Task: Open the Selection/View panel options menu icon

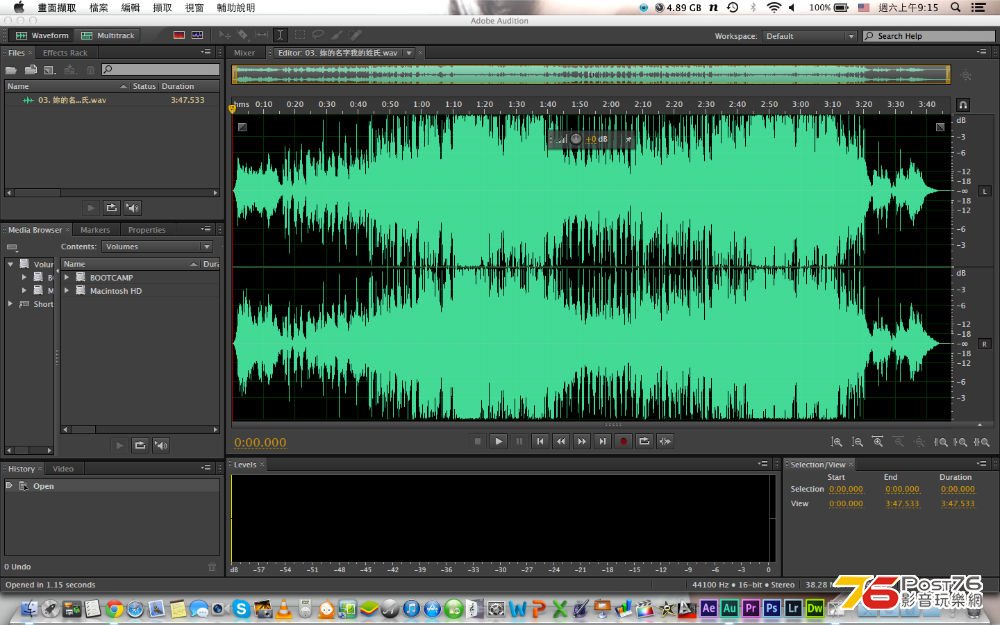Action: pos(982,464)
